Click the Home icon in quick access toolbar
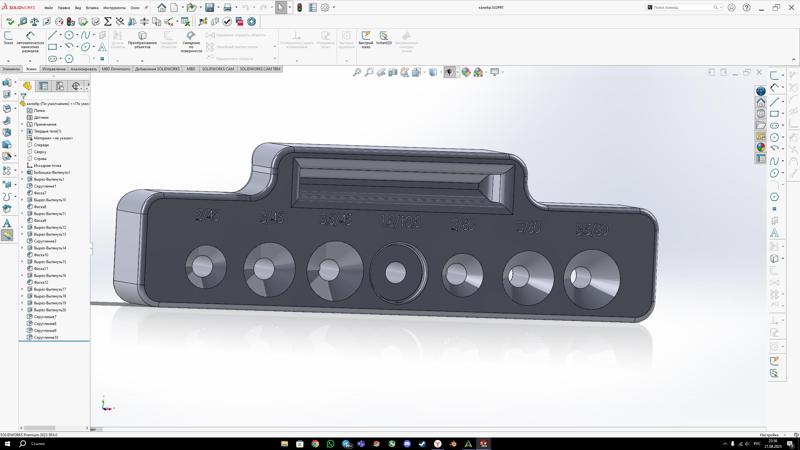800x450 pixels. click(162, 8)
